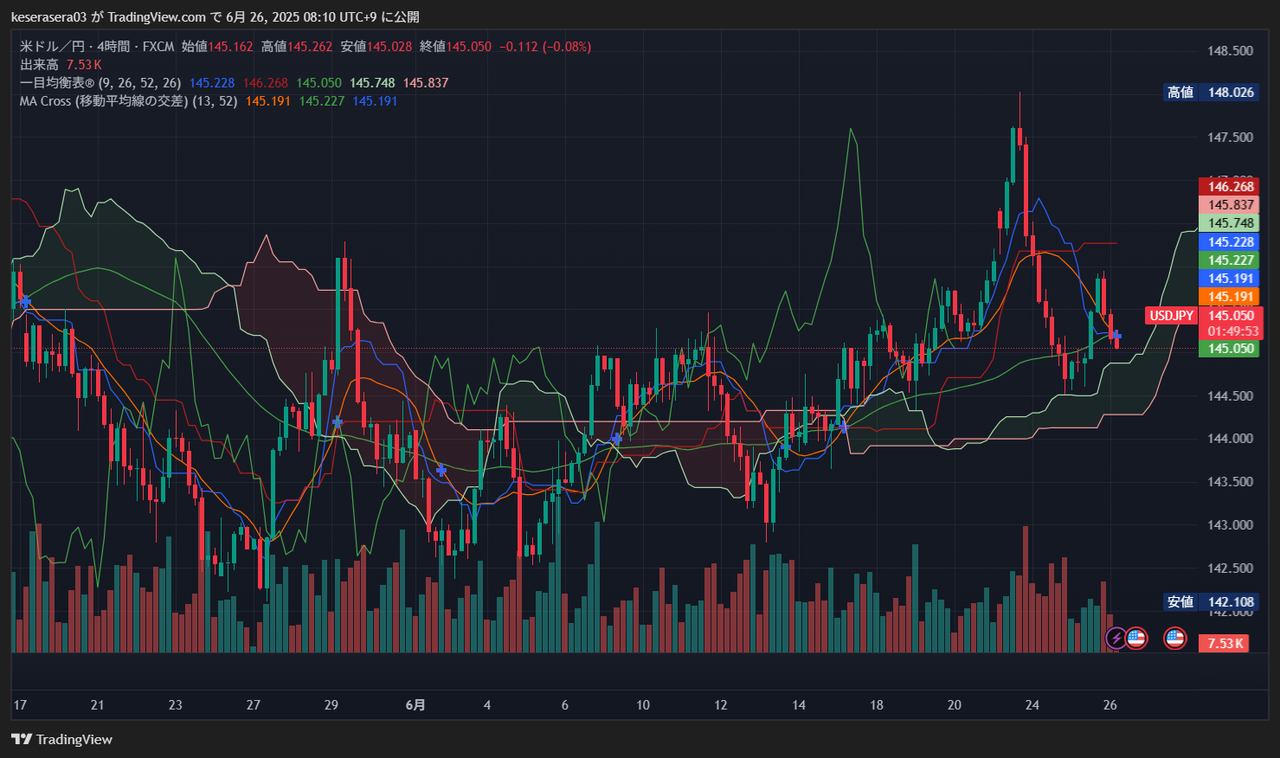1280x758 pixels.
Task: Click the 終値 145.050 close value in the legend
Action: click(455, 46)
